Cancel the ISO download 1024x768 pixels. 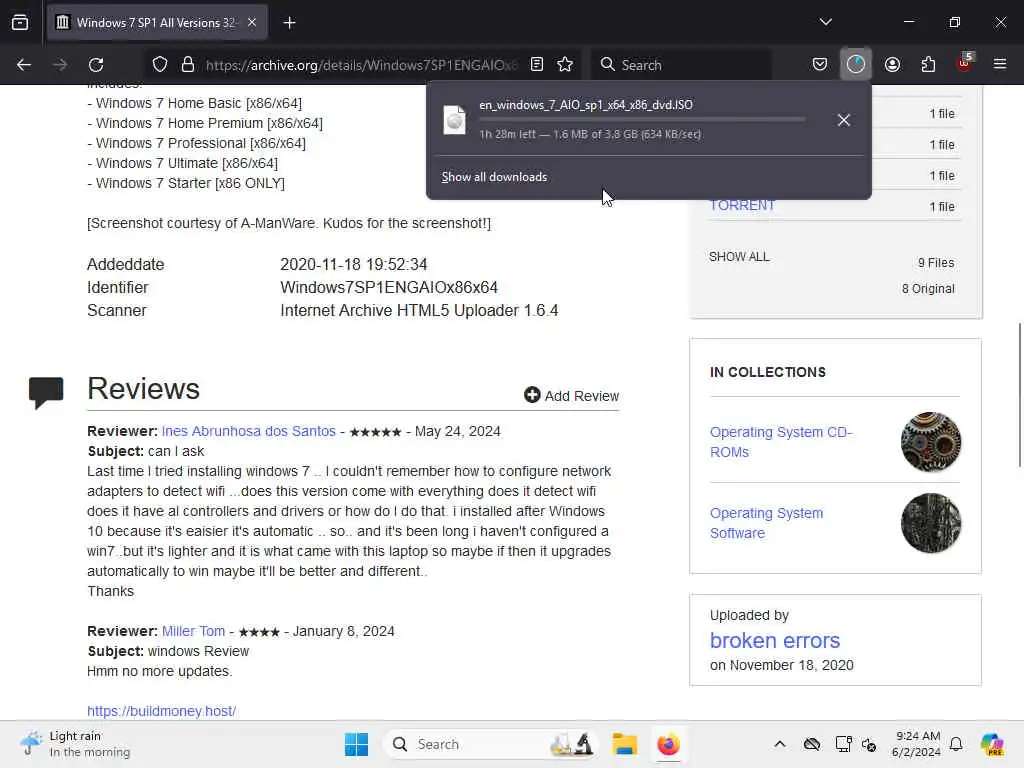844,120
